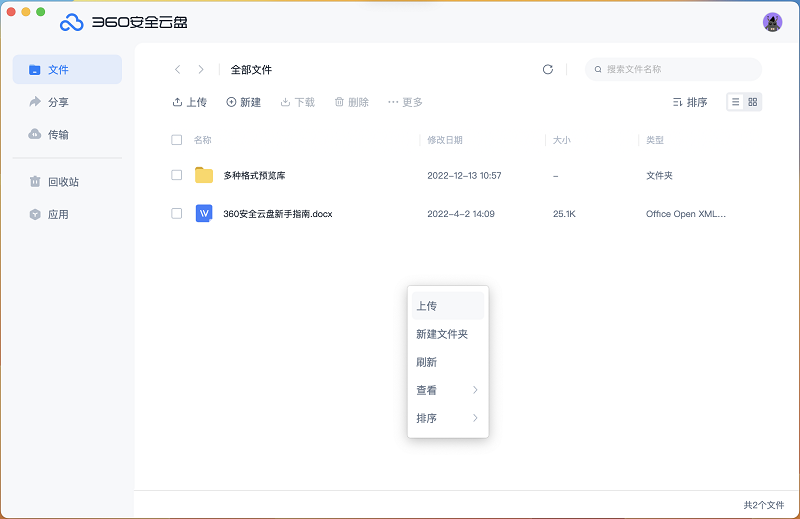Expand the 查看 submenu in context menu
Viewport: 800px width, 519px height.
447,390
